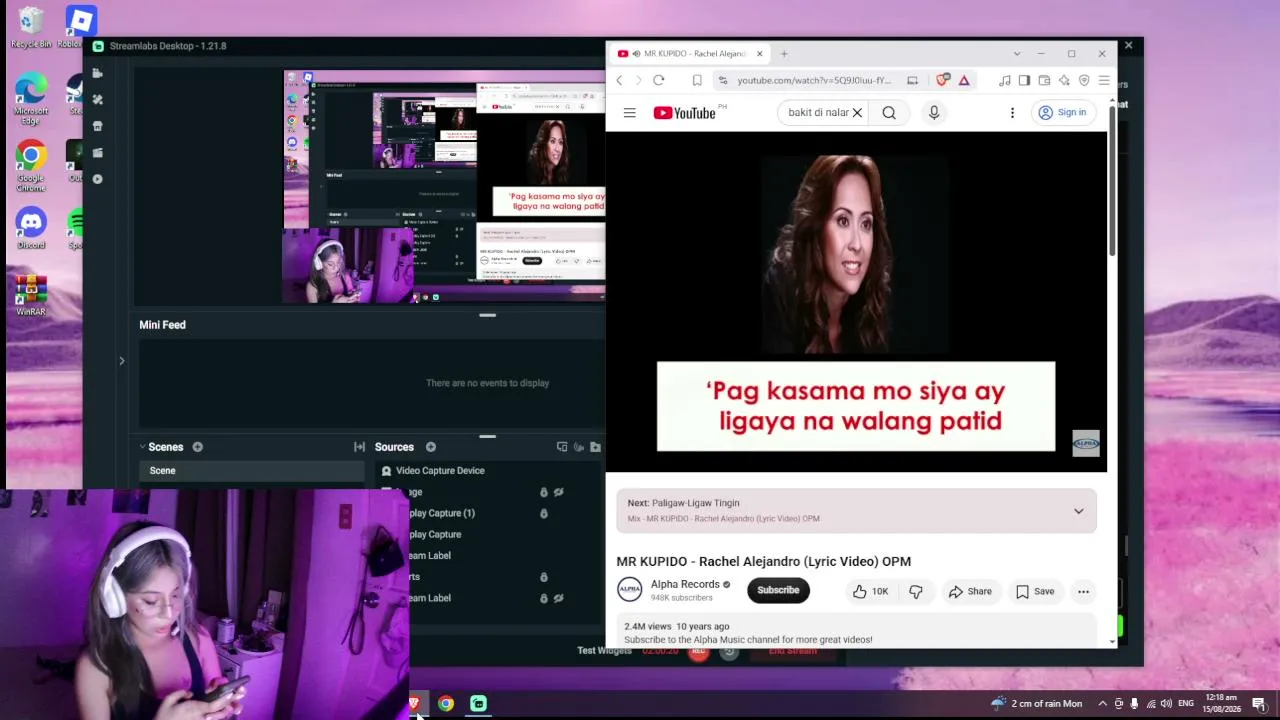Expand the Streamlabs left side panel arrow

(122, 361)
